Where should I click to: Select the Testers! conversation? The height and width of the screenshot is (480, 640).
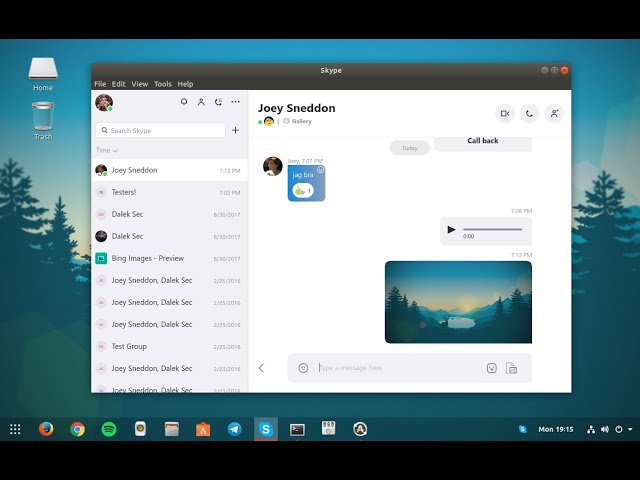pyautogui.click(x=169, y=192)
